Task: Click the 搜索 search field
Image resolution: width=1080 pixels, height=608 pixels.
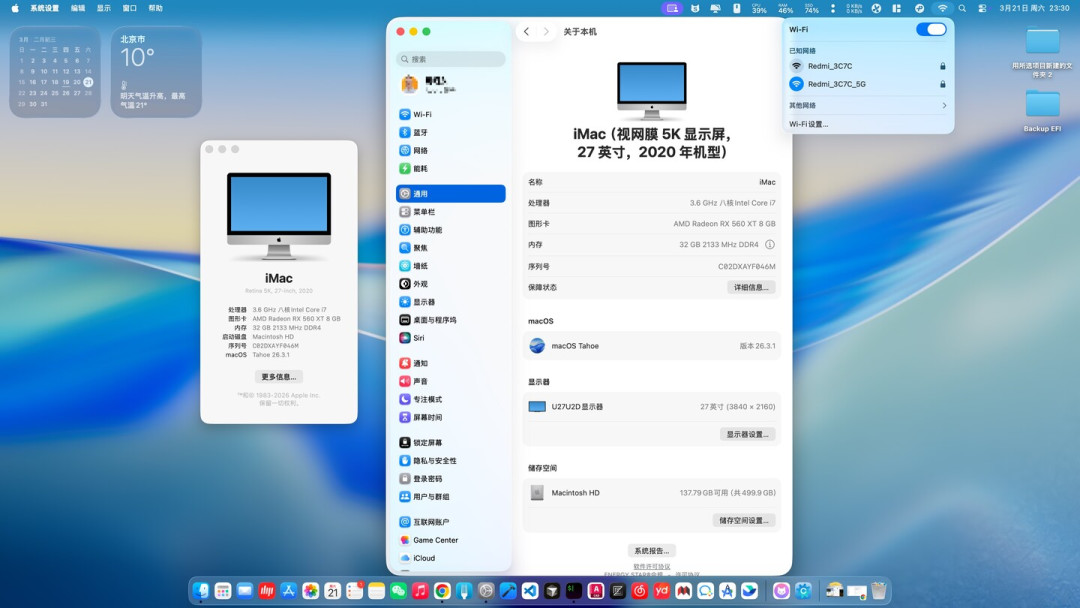Action: click(x=450, y=59)
